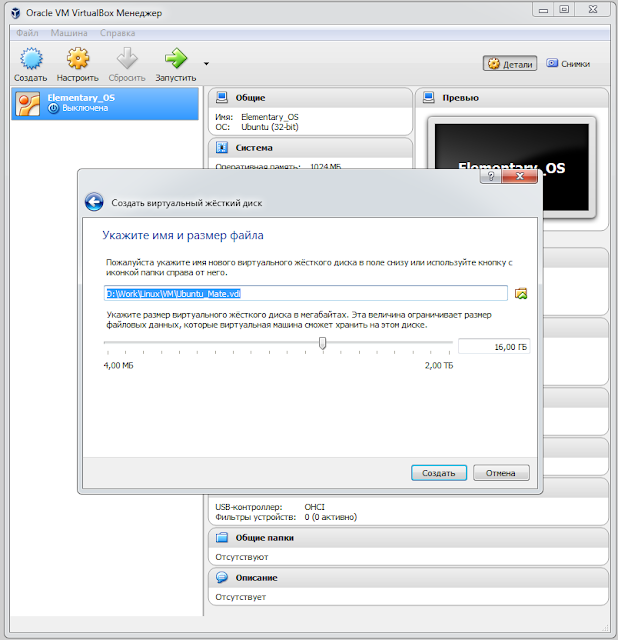Click the Превью section title

point(460,98)
